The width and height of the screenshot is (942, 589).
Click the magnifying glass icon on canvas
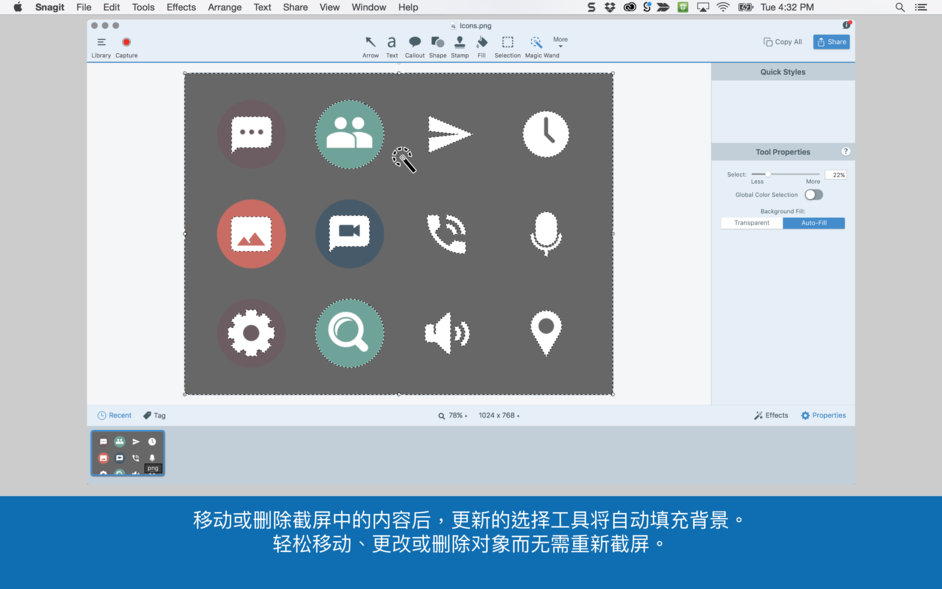click(x=350, y=333)
